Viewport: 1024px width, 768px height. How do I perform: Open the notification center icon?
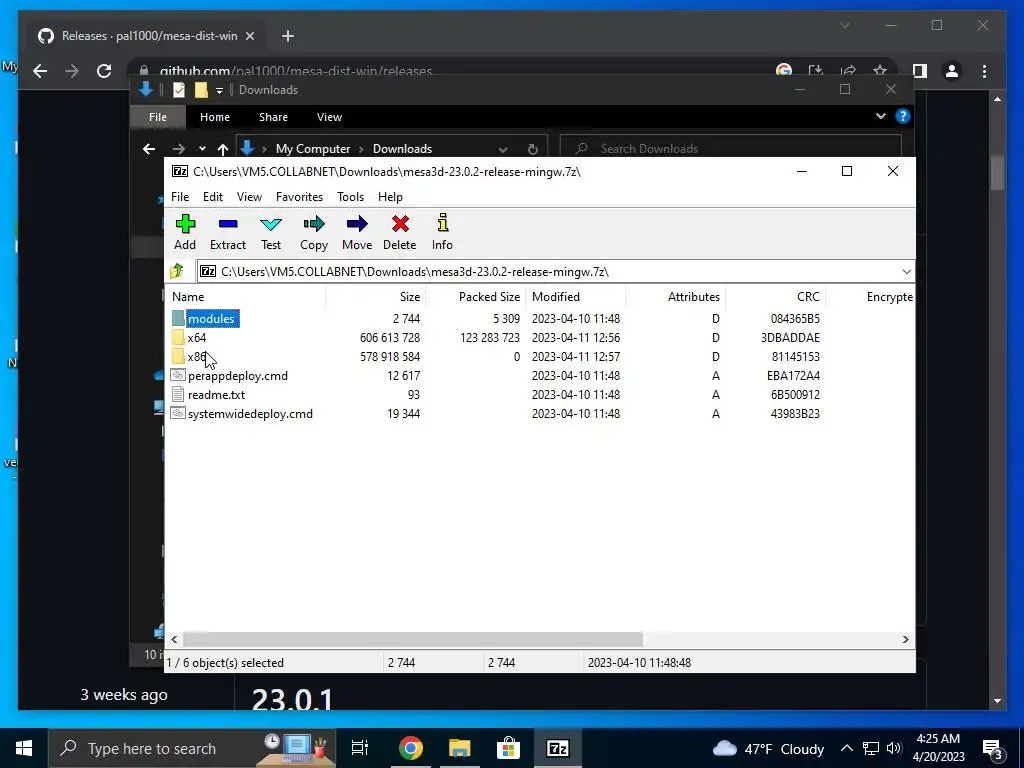[x=993, y=749]
